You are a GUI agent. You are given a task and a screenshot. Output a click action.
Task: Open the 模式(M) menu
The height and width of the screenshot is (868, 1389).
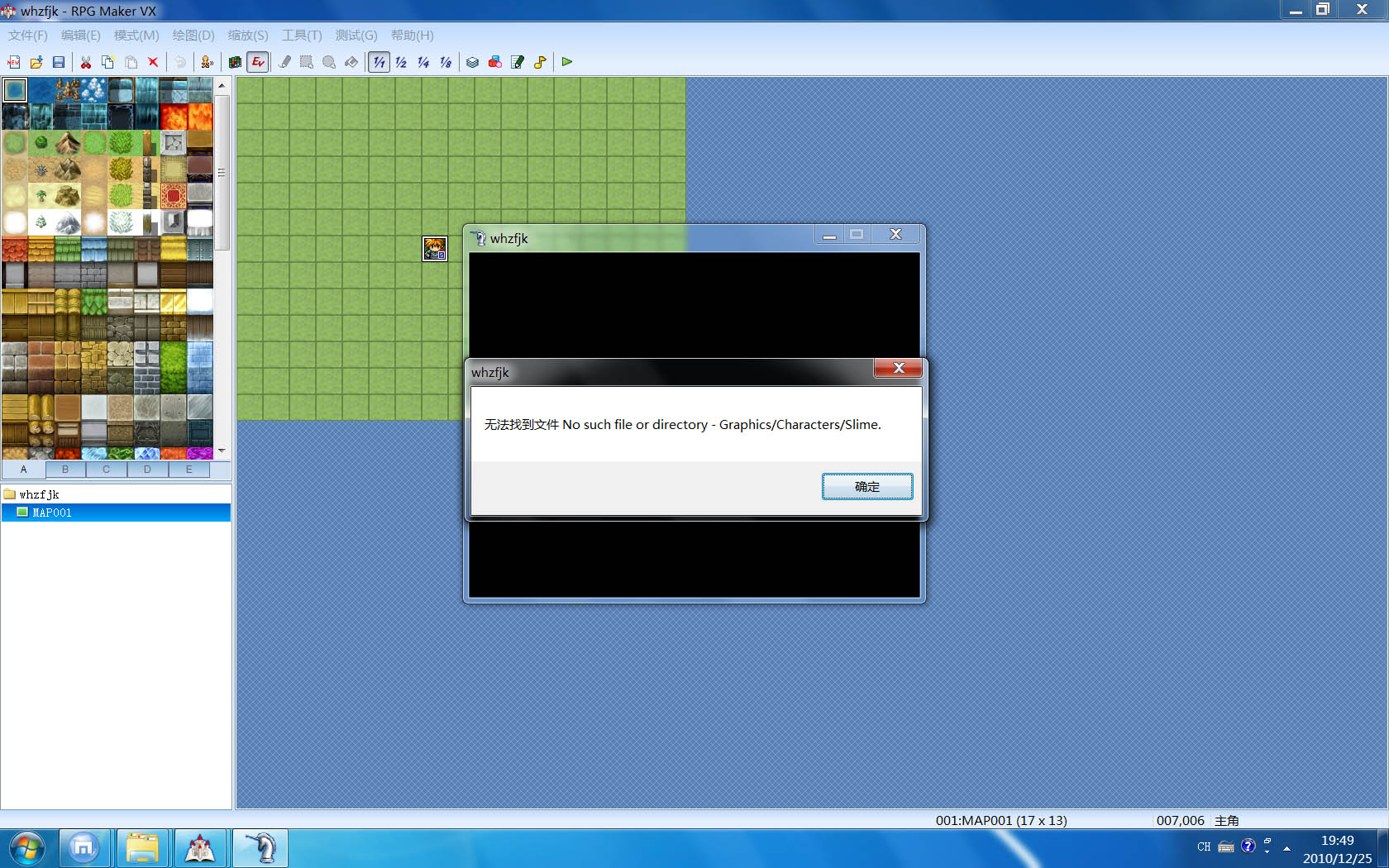click(136, 36)
